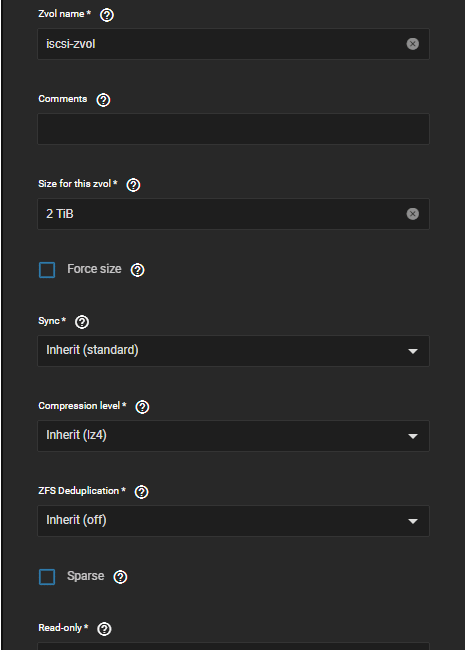Open Read-only help icon
The width and height of the screenshot is (465, 650).
click(104, 628)
